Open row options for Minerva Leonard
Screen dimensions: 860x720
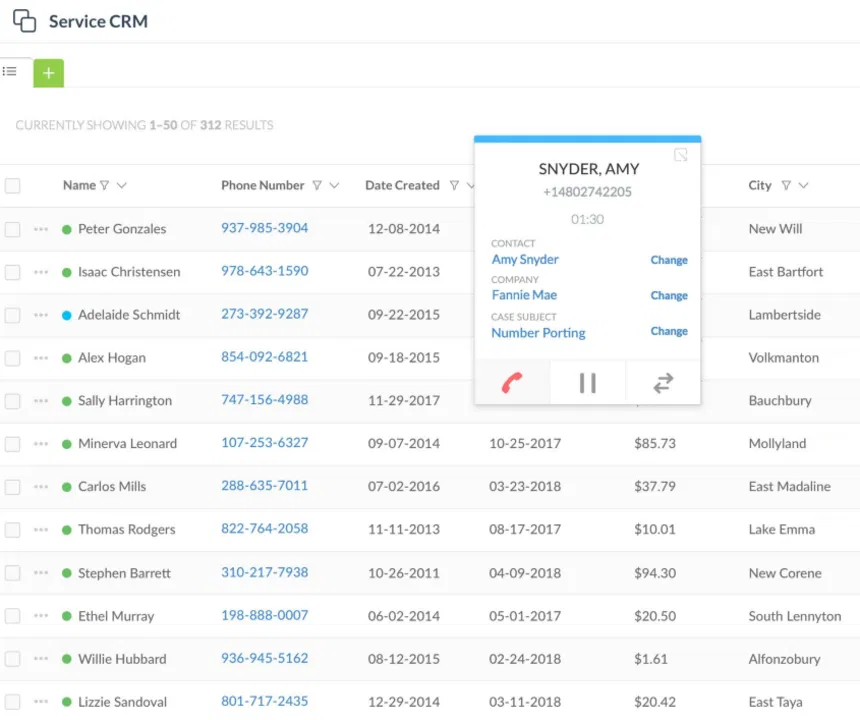coord(41,444)
